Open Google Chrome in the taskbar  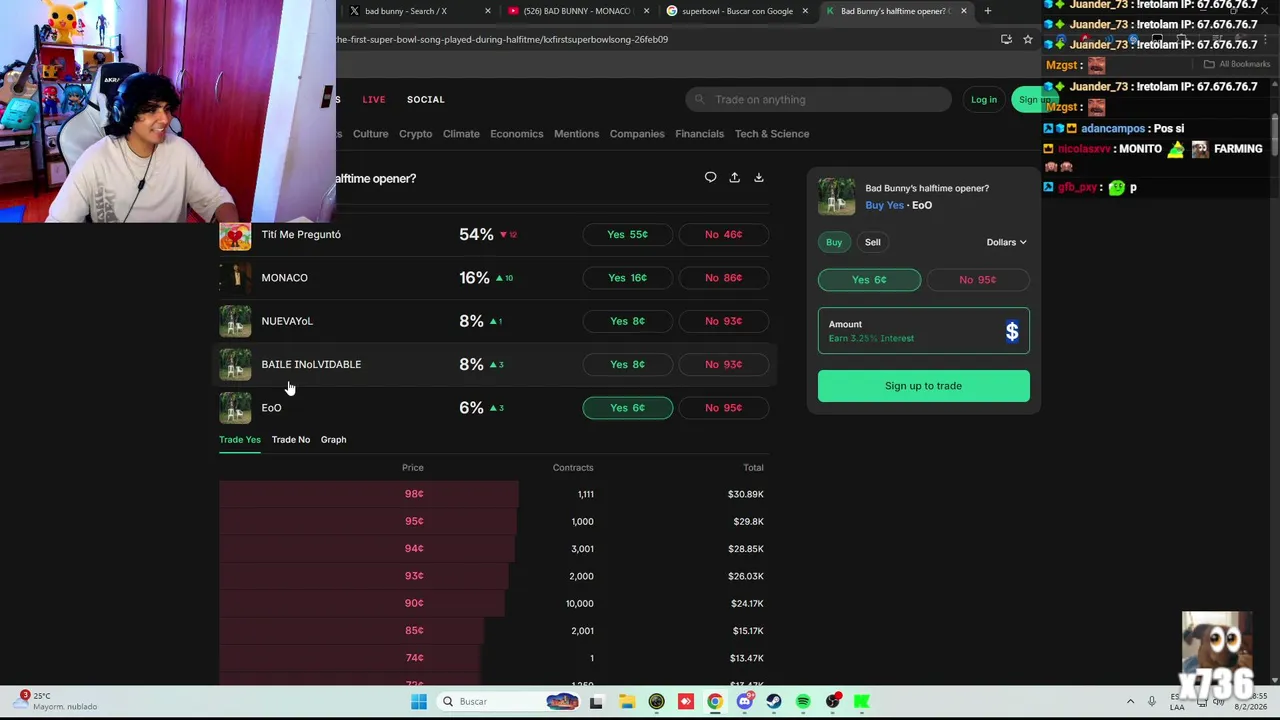714,701
